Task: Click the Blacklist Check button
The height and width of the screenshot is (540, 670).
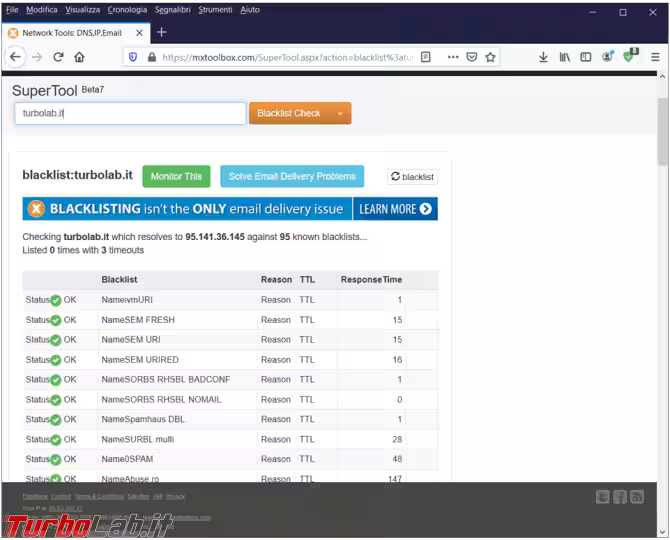Action: pyautogui.click(x=289, y=113)
